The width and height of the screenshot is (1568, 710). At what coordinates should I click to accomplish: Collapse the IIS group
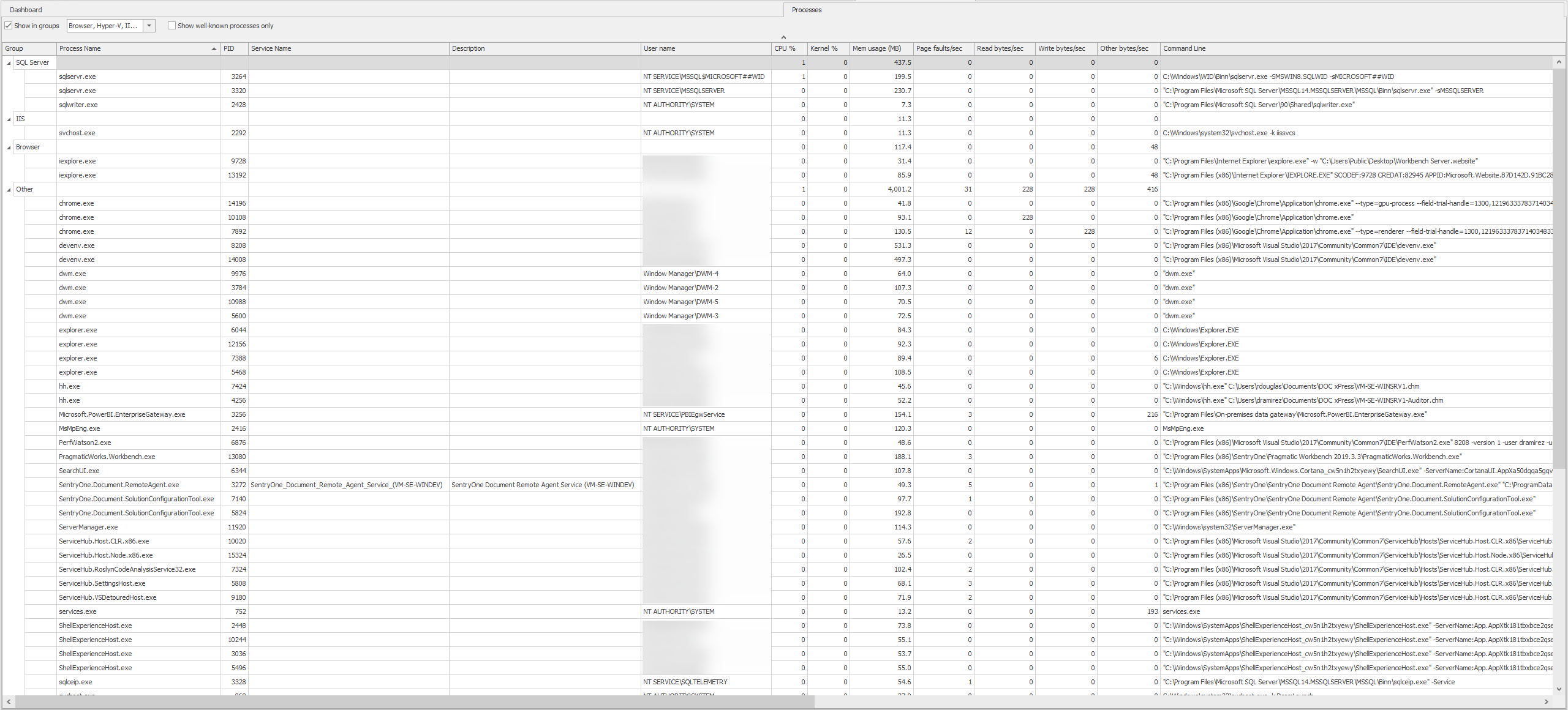(8, 119)
